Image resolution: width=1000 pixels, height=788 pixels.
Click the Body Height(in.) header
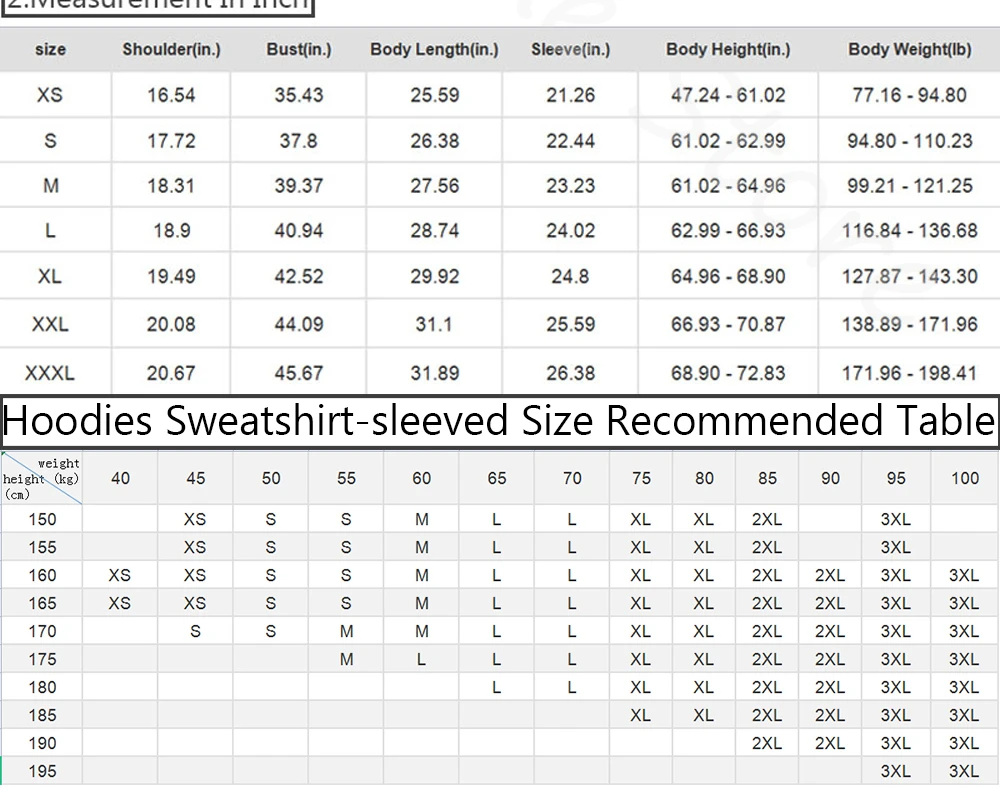pos(728,50)
